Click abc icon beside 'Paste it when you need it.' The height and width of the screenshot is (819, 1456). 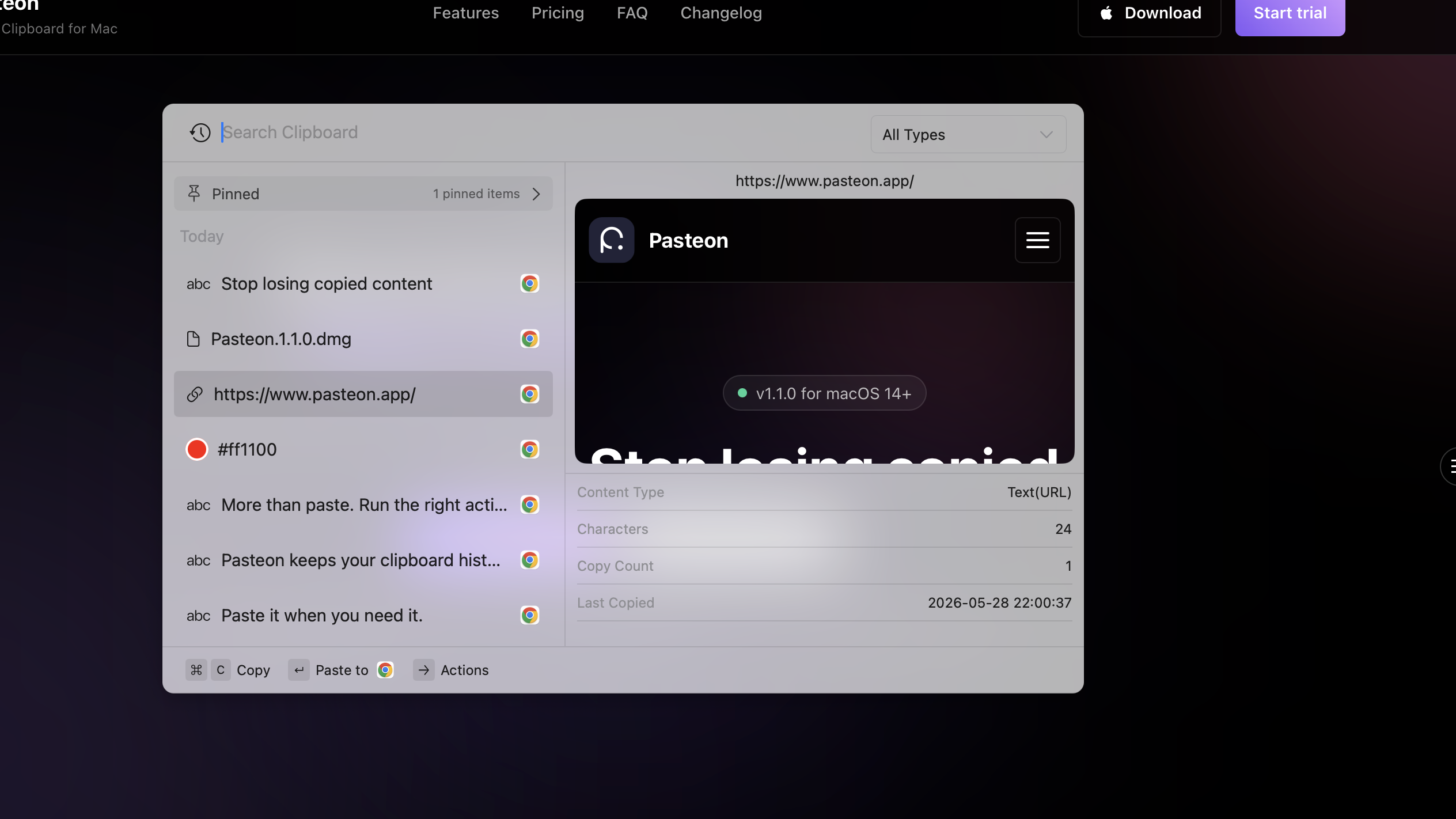coord(198,616)
